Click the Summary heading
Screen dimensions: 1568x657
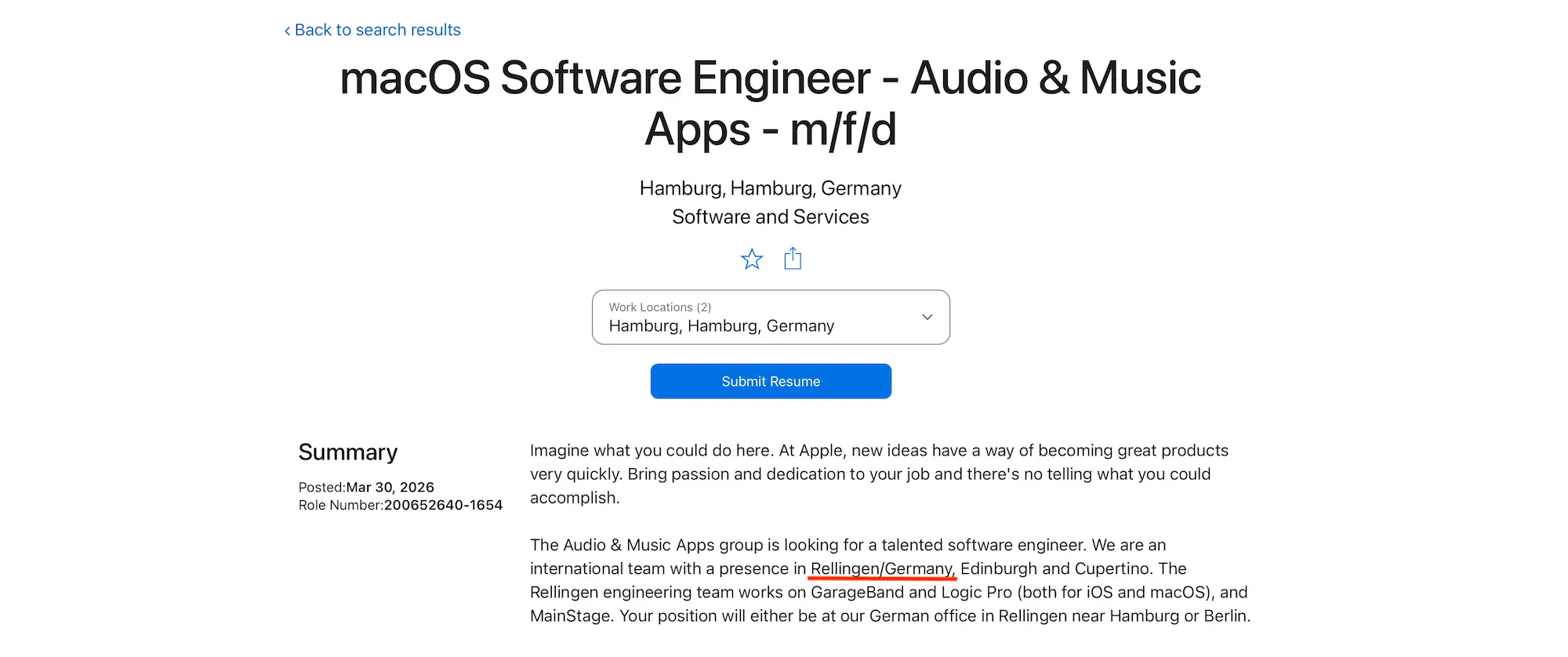tap(348, 452)
